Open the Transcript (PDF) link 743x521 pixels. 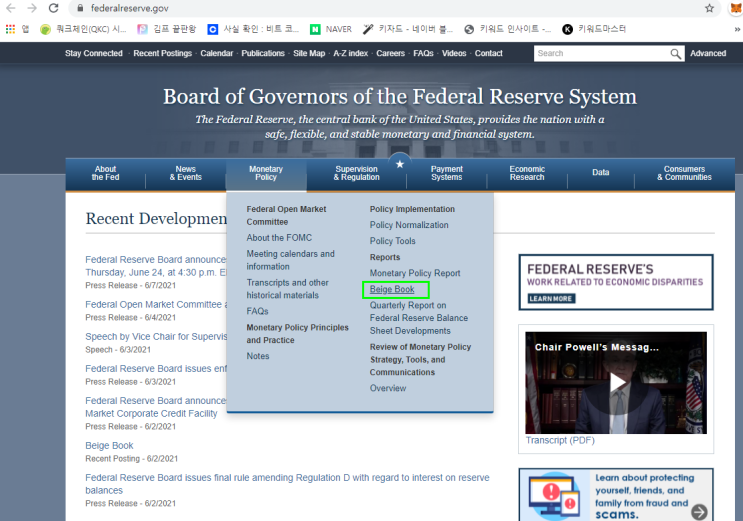click(560, 440)
